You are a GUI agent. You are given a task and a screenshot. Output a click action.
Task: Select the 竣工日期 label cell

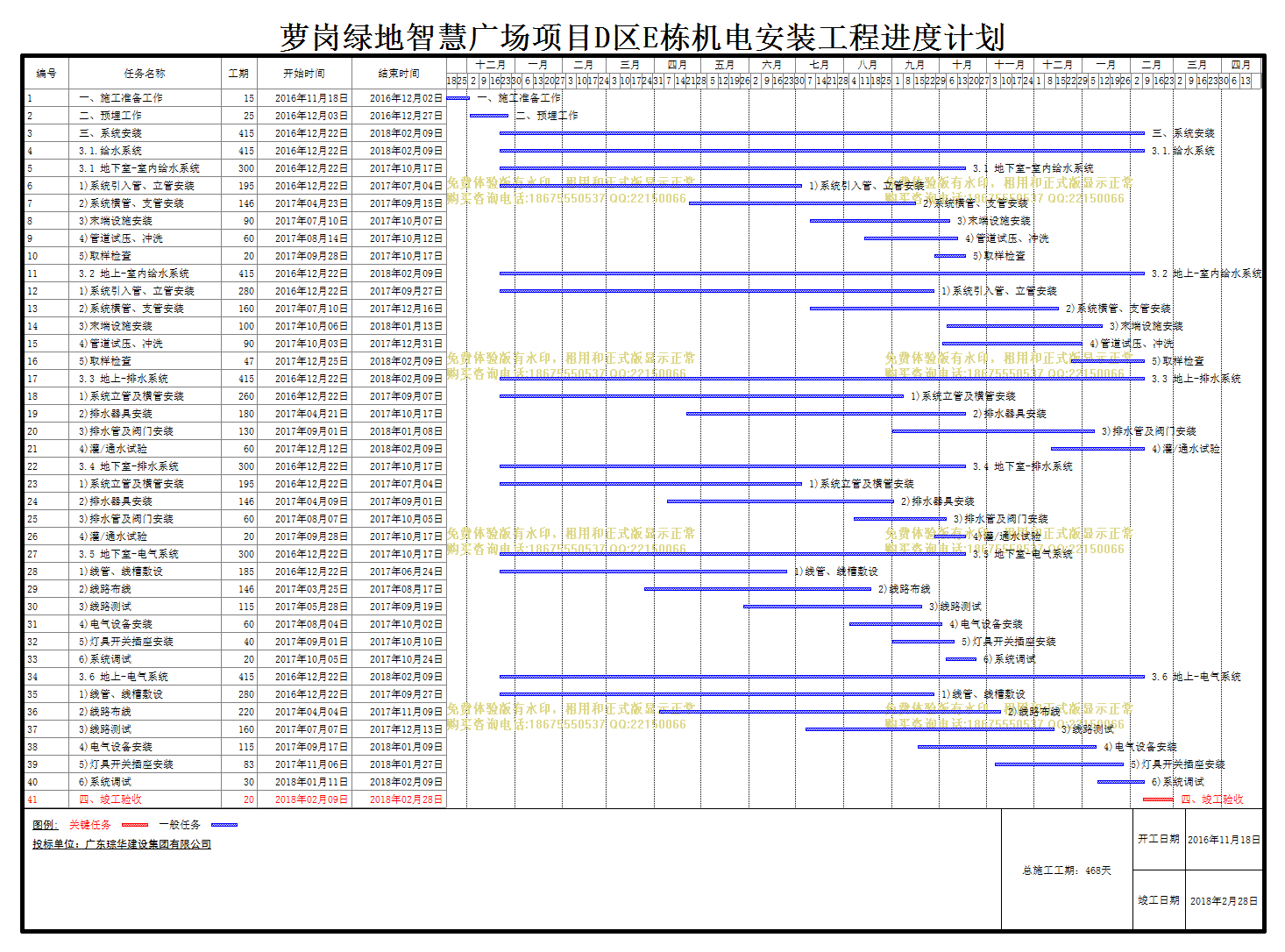pos(1158,900)
